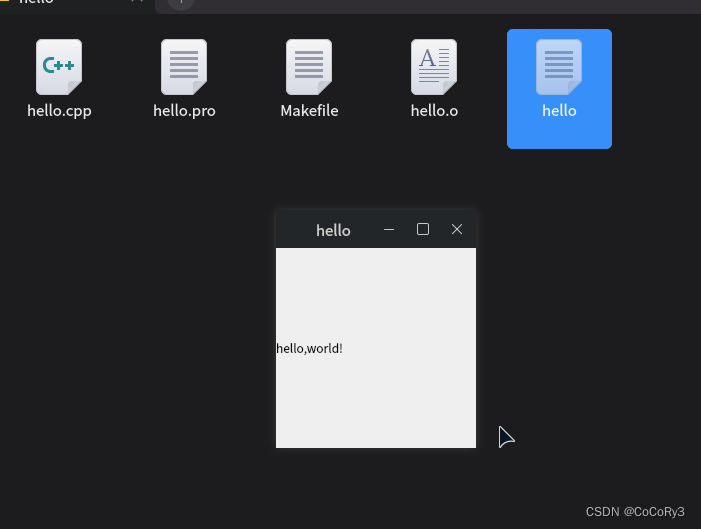Select the highlighted hello executable icon
This screenshot has height=529, width=701.
tap(559, 67)
